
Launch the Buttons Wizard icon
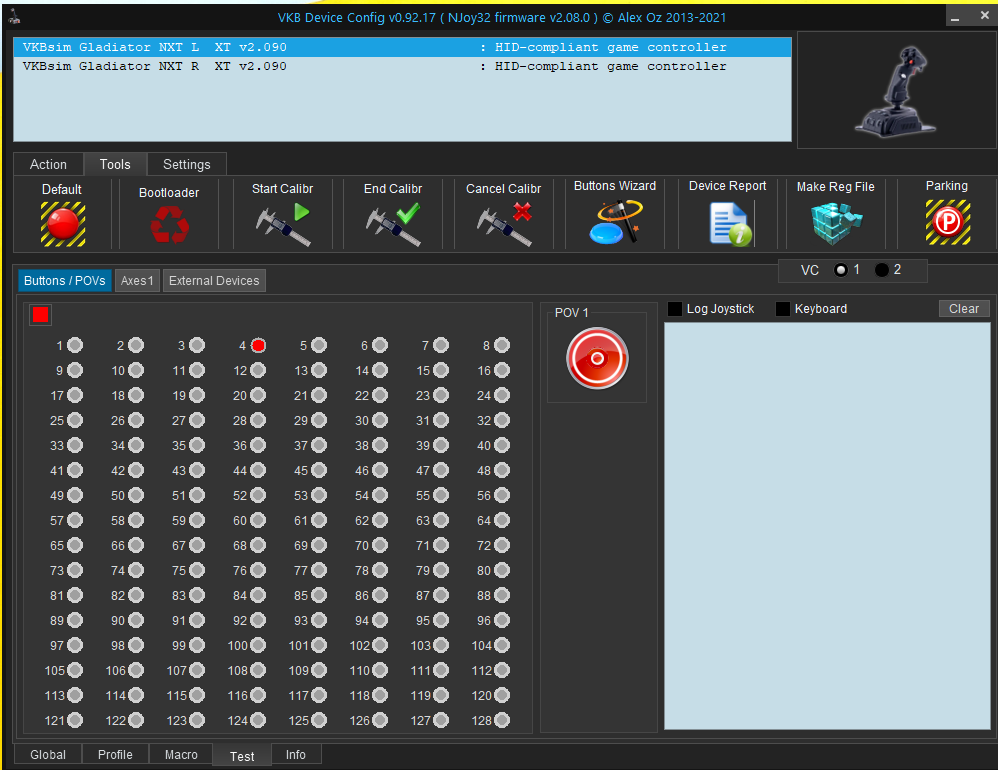pos(615,221)
